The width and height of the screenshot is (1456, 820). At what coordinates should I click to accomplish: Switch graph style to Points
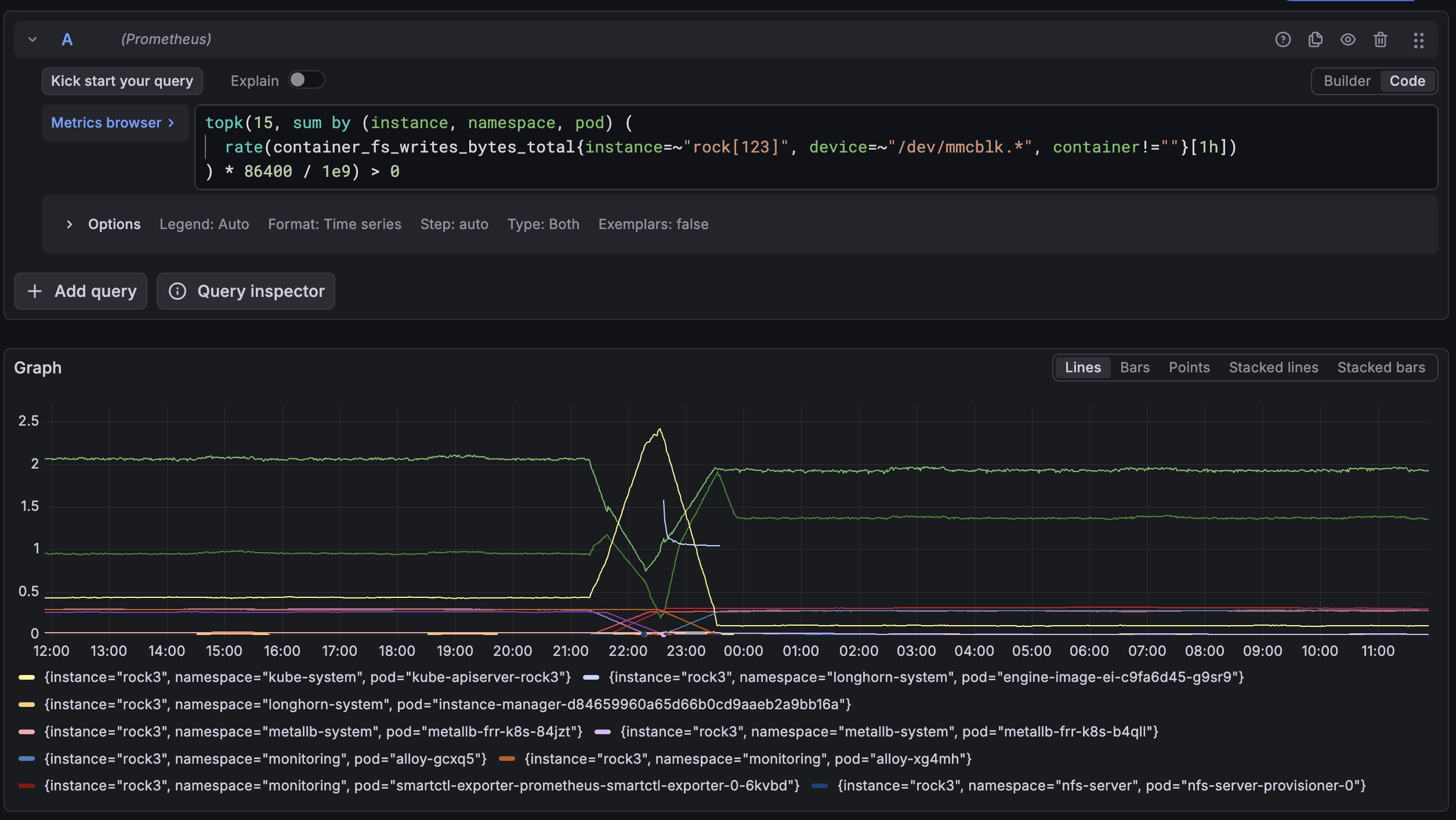pos(1189,368)
